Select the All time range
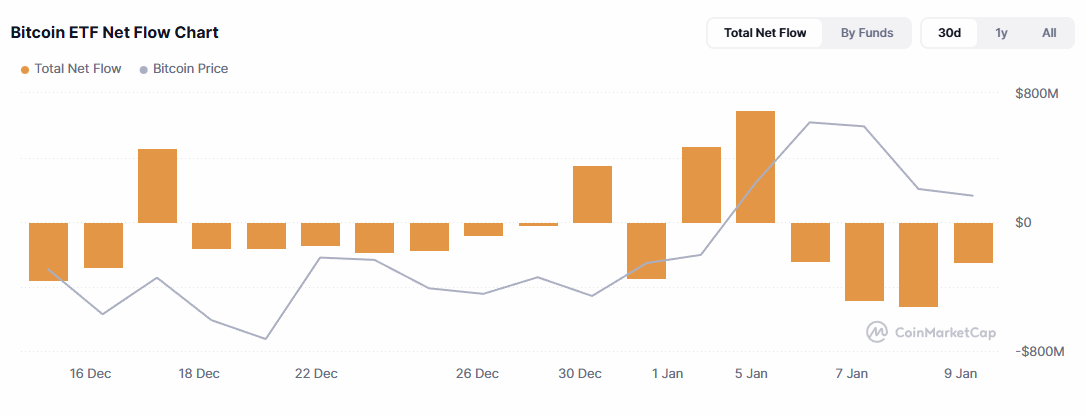This screenshot has height=416, width=1086. pyautogui.click(x=1049, y=33)
